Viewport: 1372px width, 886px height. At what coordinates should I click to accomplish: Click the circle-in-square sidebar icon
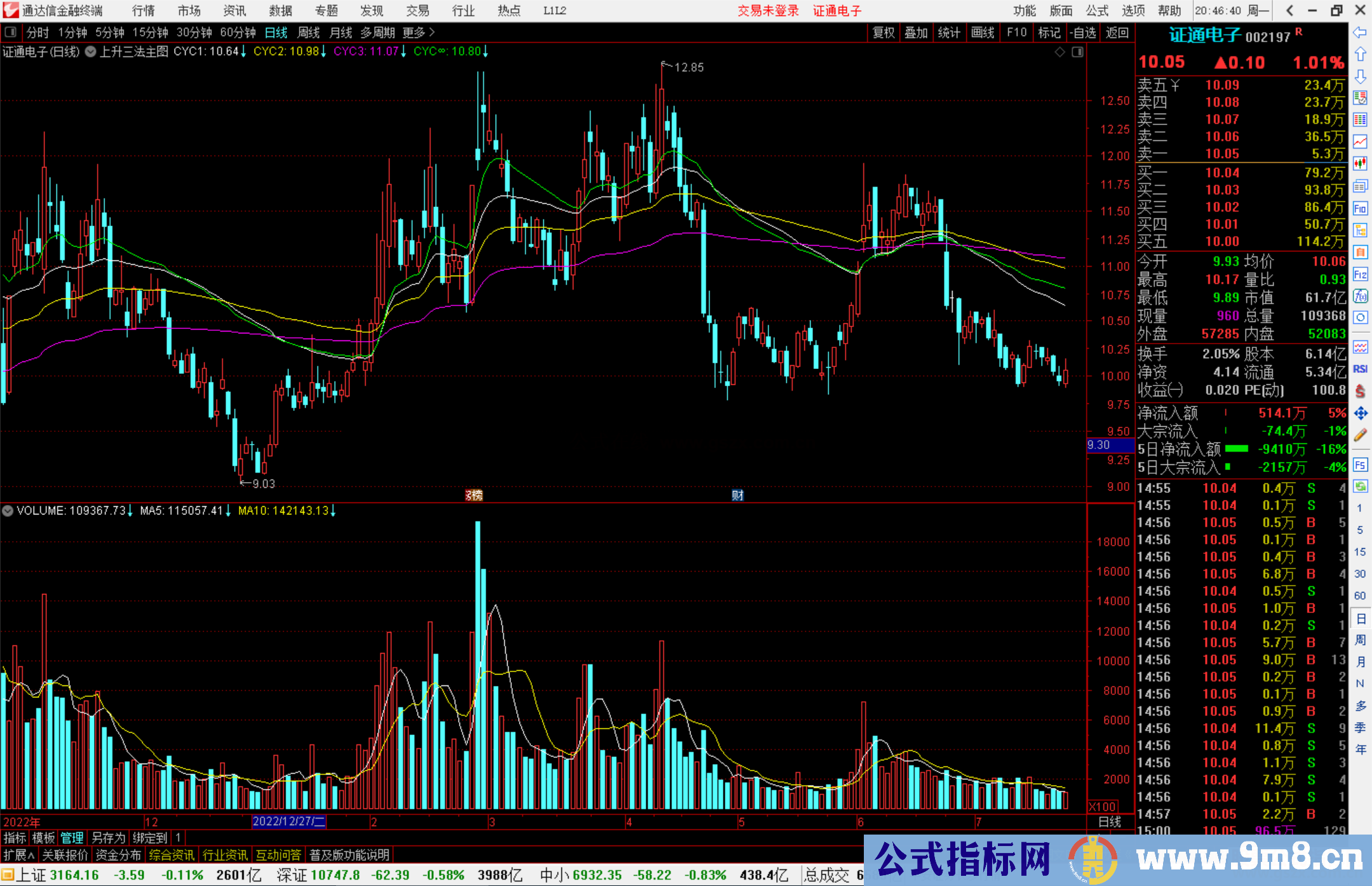click(x=1360, y=318)
